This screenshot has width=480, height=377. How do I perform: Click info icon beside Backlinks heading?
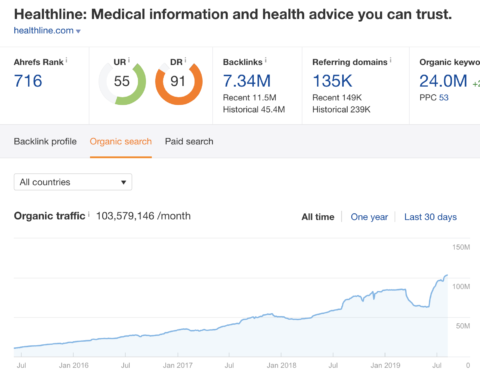point(265,60)
